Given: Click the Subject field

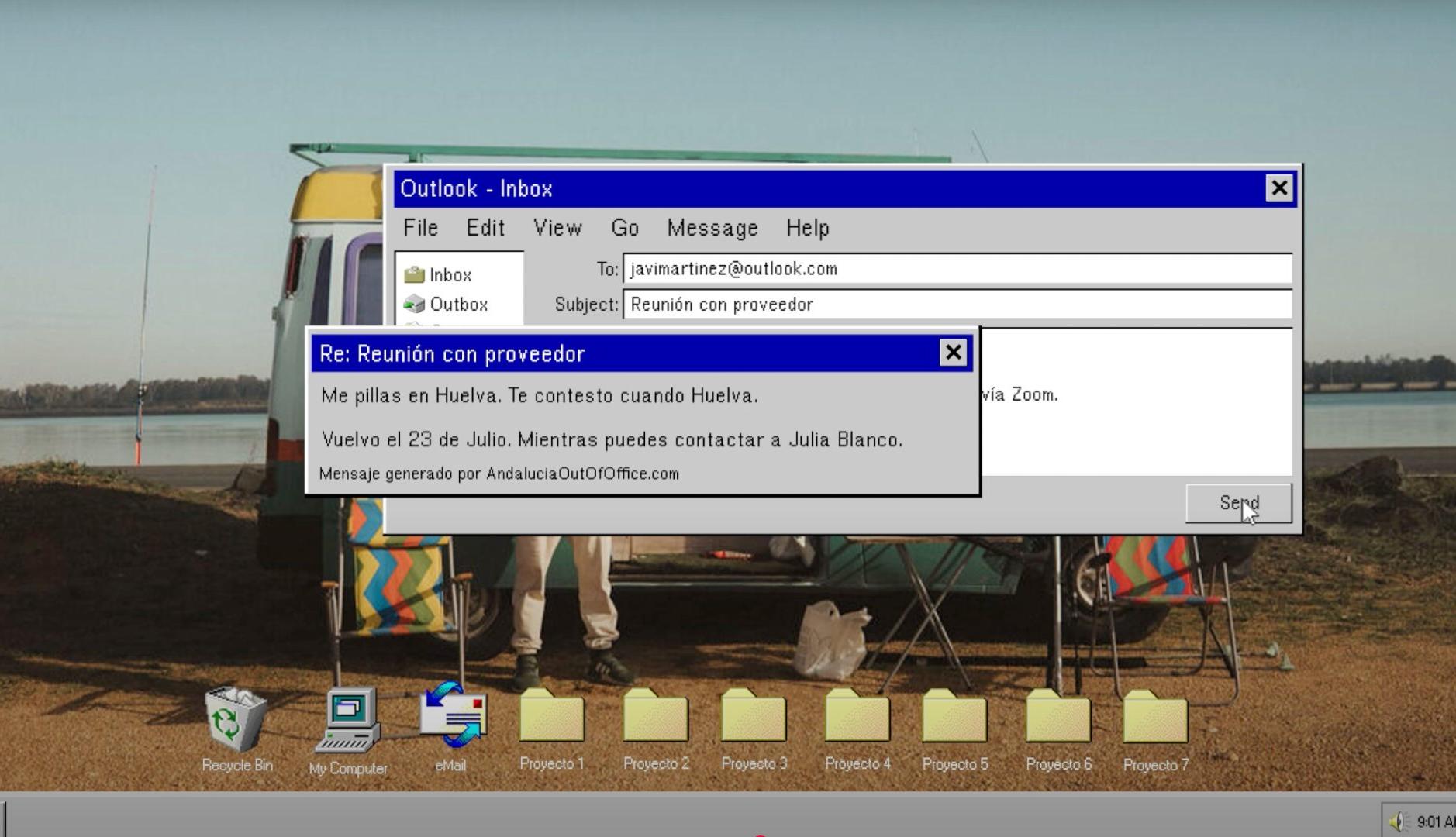Looking at the screenshot, I should pos(957,305).
